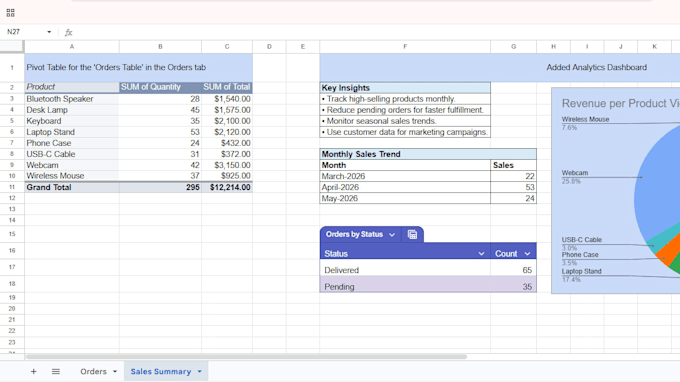Click the grid apps icon at top left
Screen dimensions: 680x382
pyautogui.click(x=10, y=13)
